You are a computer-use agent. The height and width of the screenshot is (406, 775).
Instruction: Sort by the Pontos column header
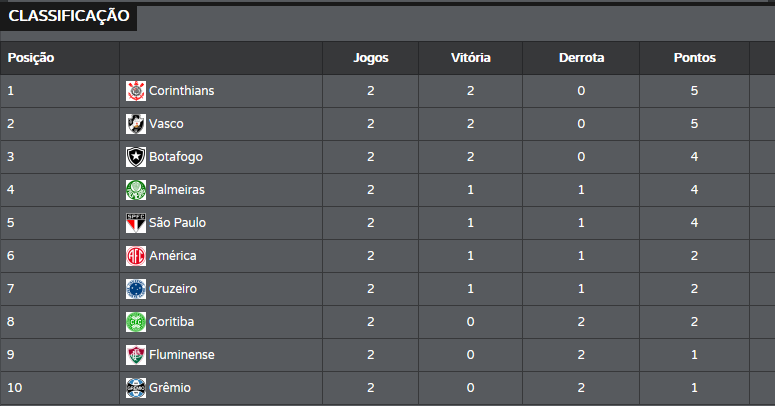click(x=694, y=58)
